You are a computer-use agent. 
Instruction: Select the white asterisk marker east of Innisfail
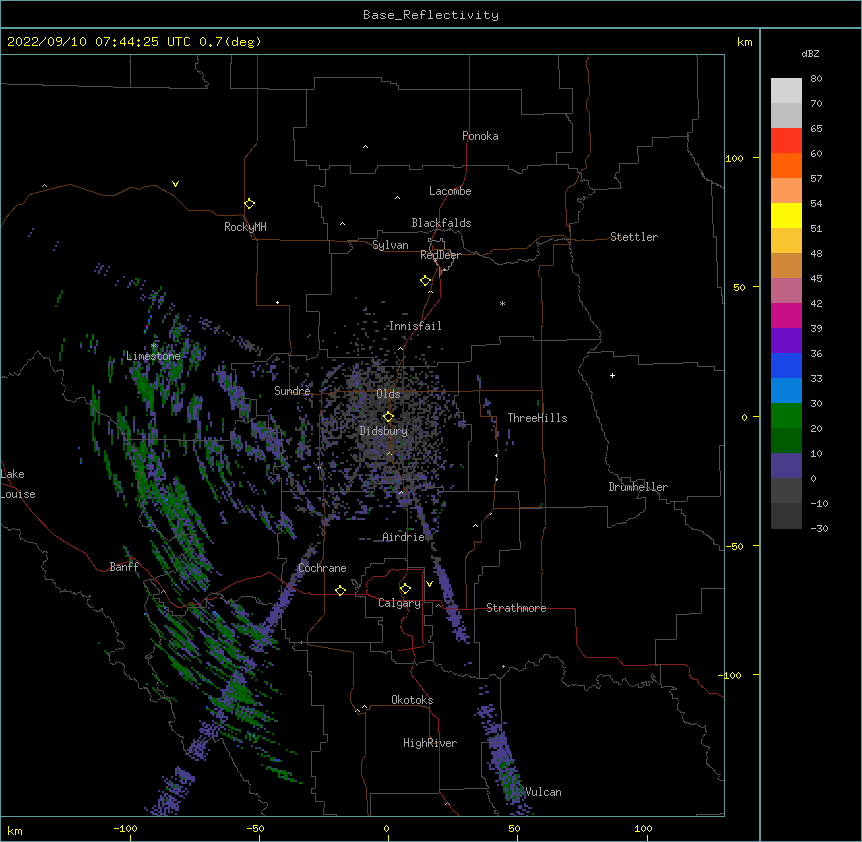[502, 303]
